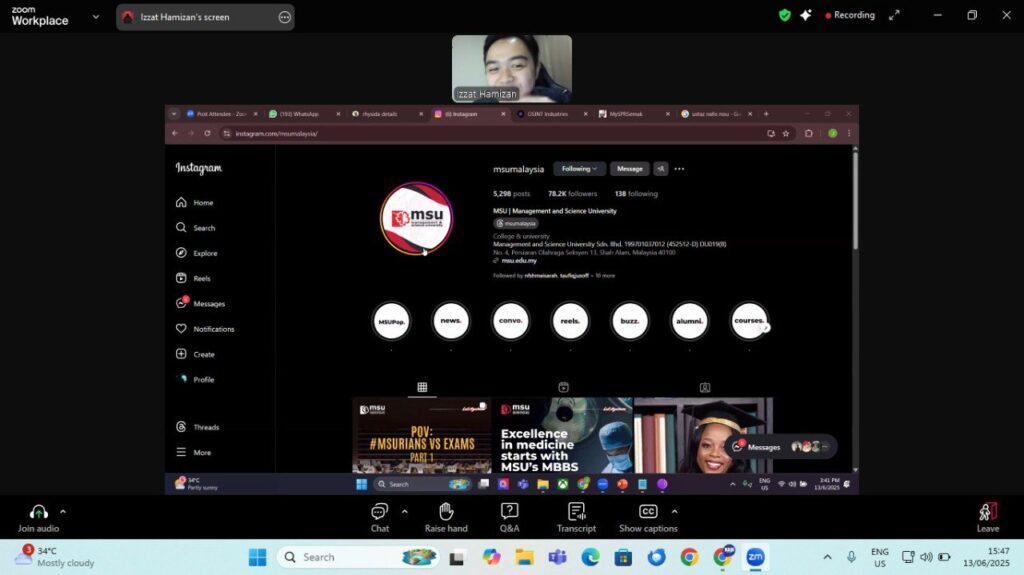Click weather widget 34°C Mostly cloudy
This screenshot has width=1024, height=575.
click(54, 557)
